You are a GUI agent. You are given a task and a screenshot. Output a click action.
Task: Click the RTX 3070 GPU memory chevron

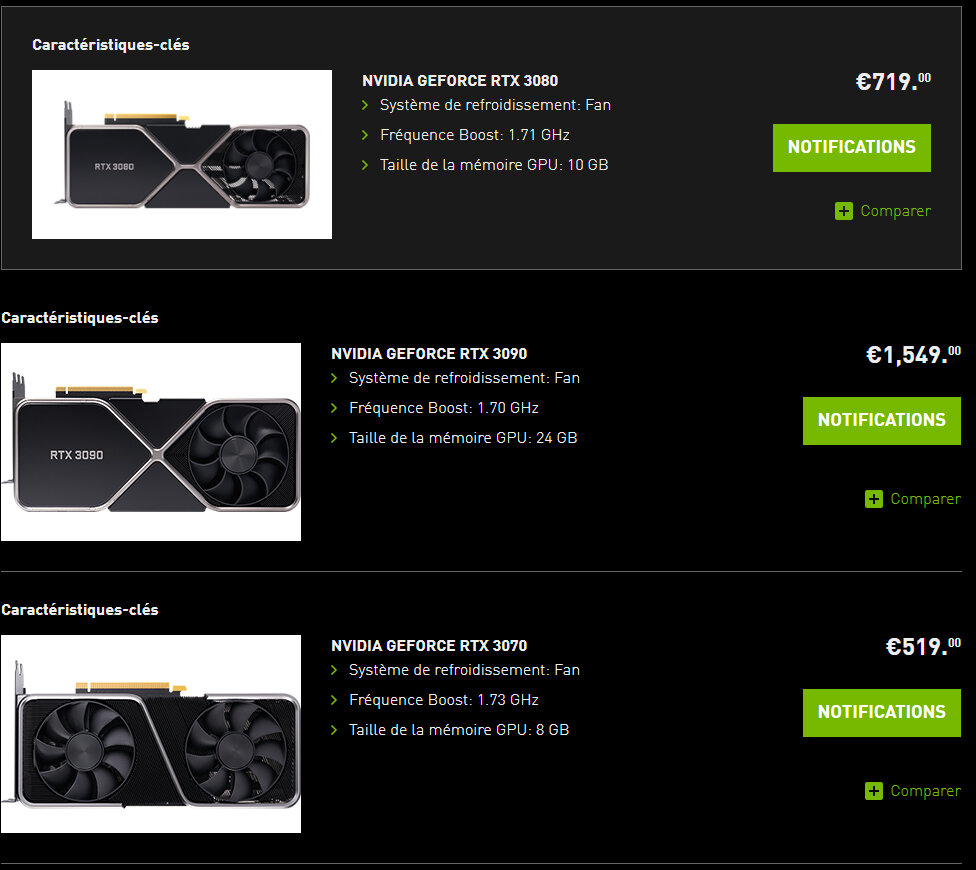[x=335, y=730]
